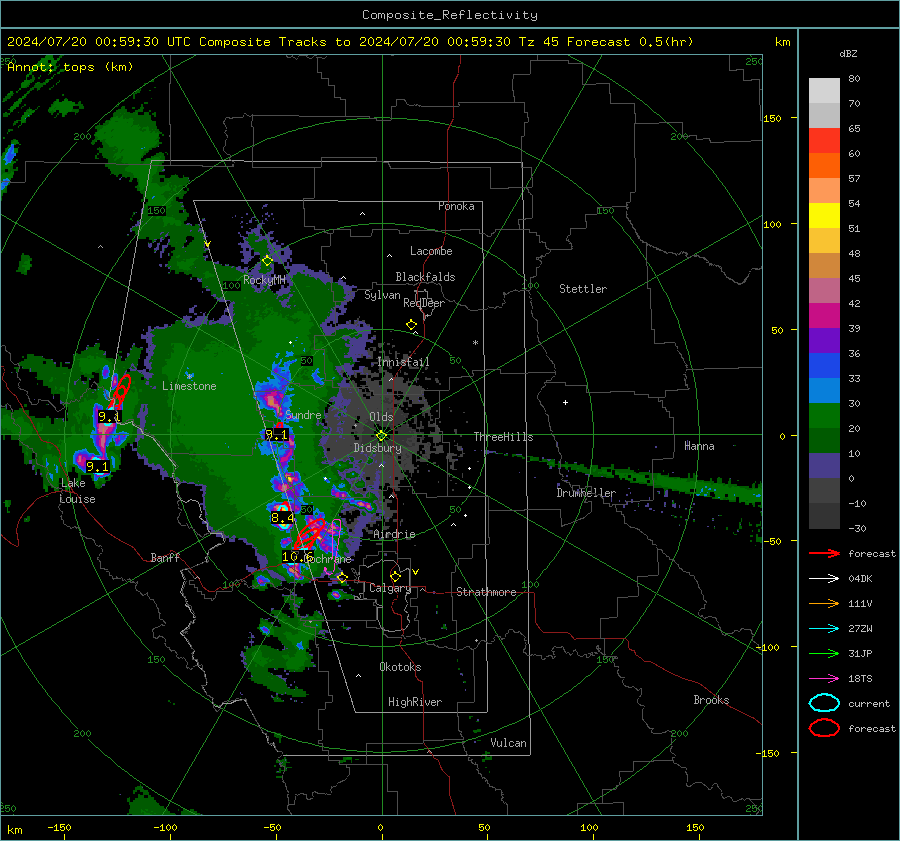This screenshot has height=841, width=900.
Task: Click the 9.1 storm label below Sundre
Action: coord(277,435)
